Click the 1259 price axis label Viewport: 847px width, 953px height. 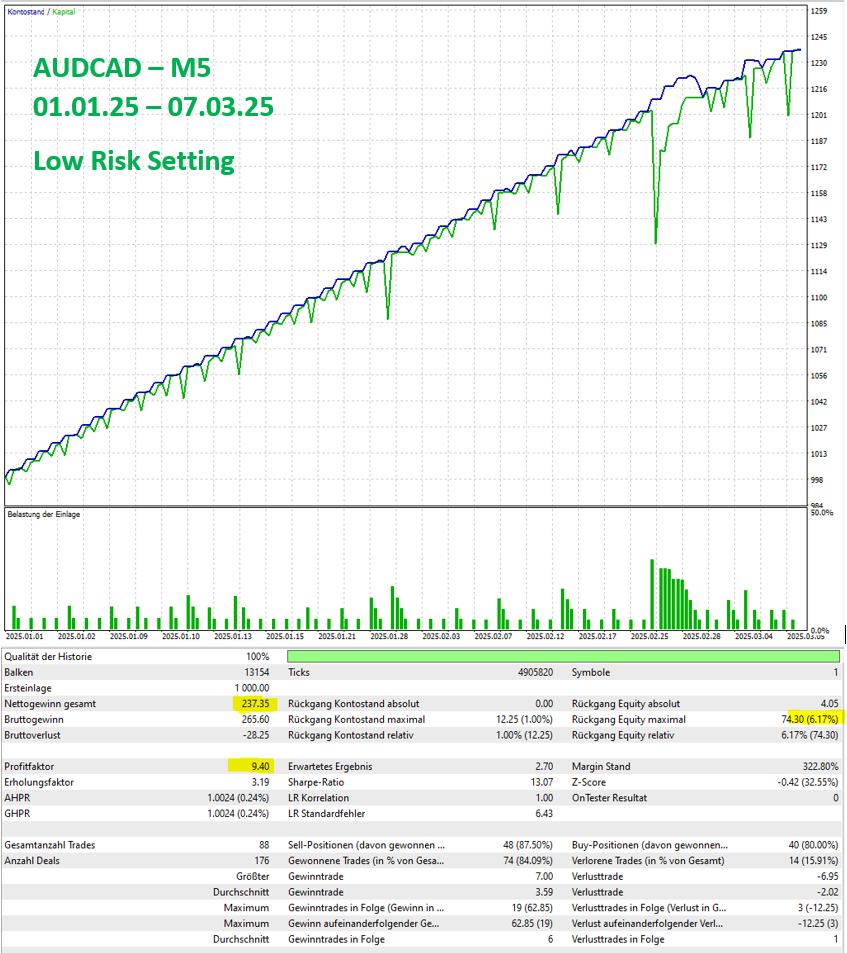click(x=819, y=11)
